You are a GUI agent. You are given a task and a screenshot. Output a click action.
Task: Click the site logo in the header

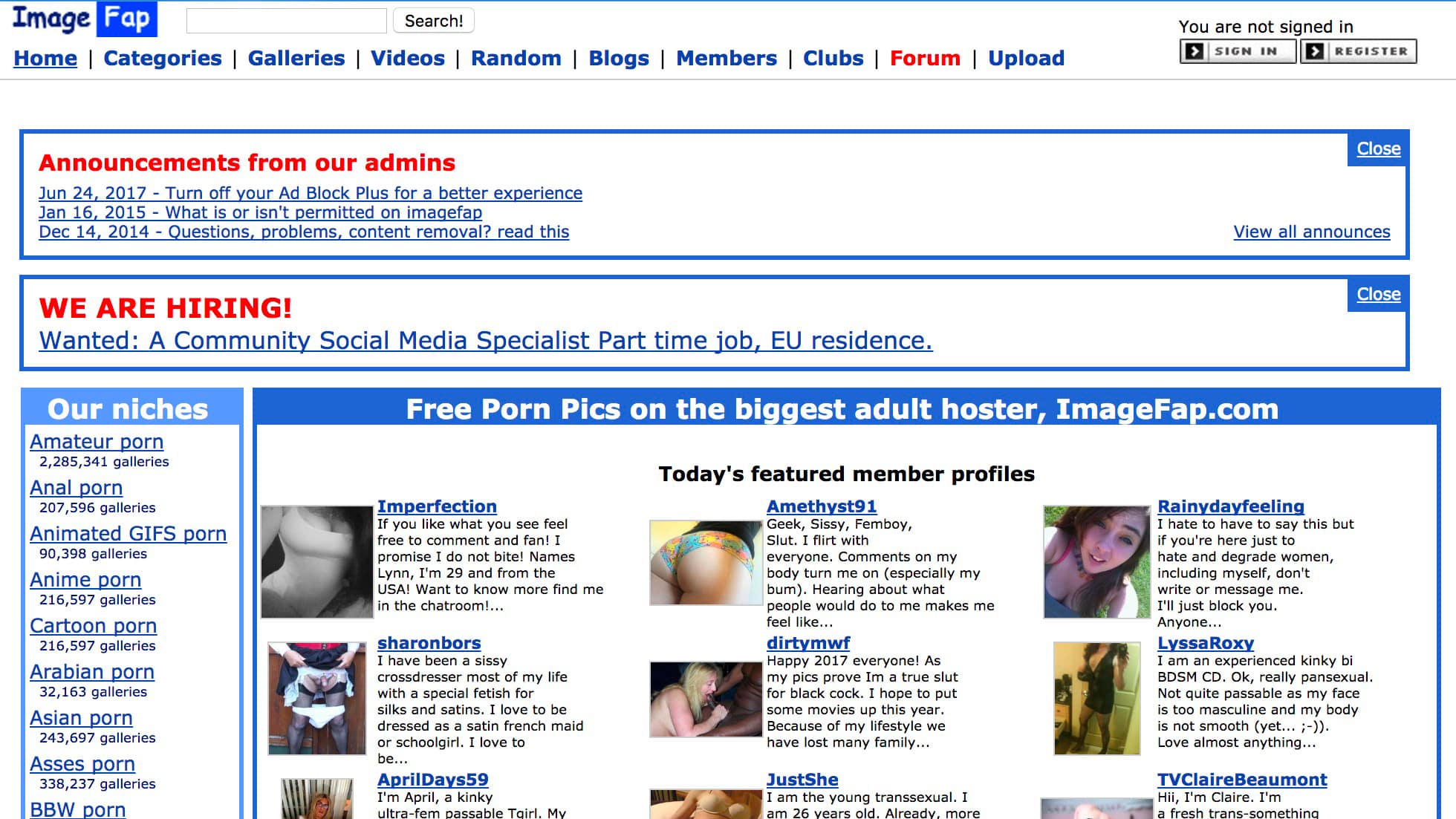point(84,19)
